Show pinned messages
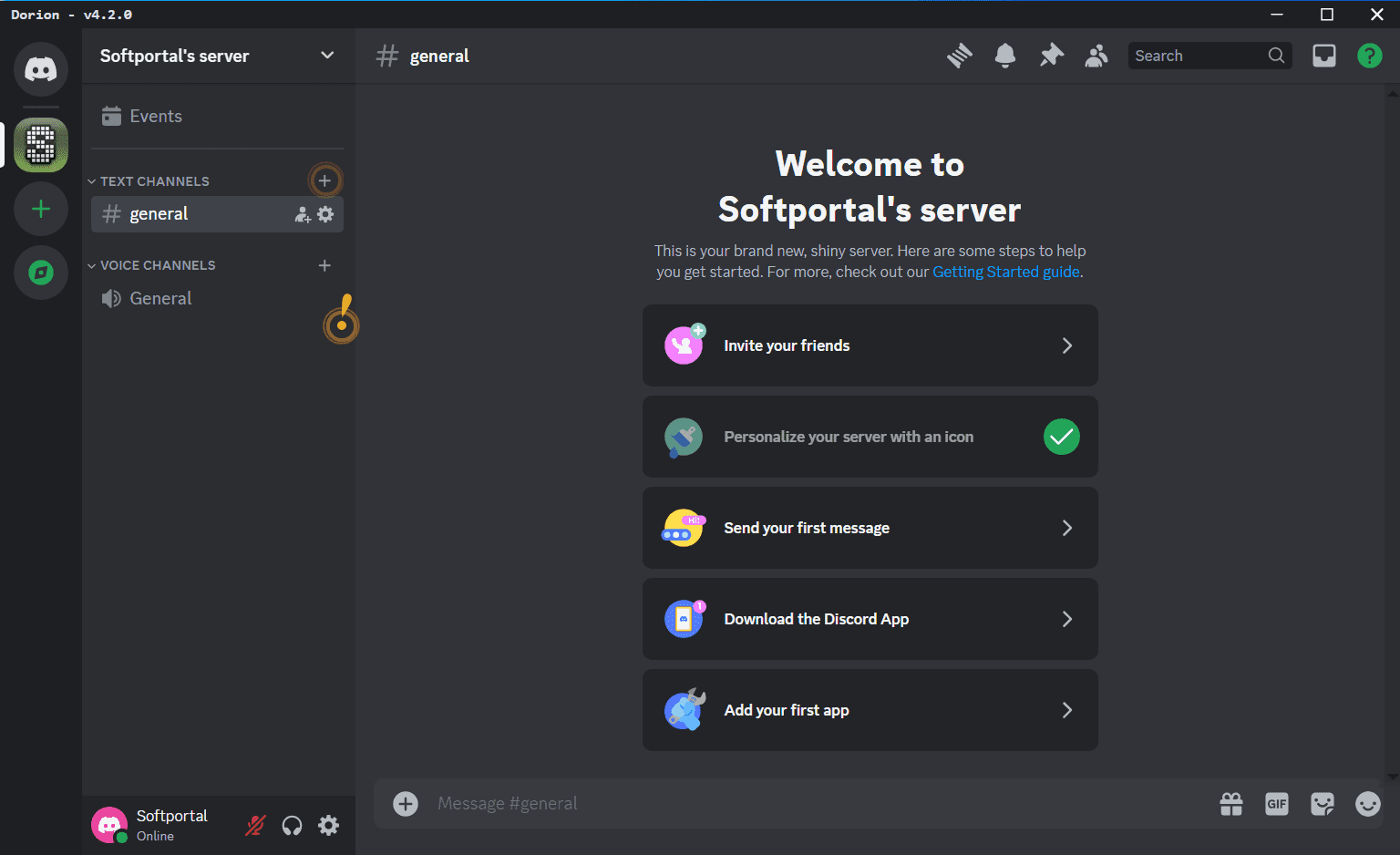Viewport: 1400px width, 855px height. point(1052,56)
